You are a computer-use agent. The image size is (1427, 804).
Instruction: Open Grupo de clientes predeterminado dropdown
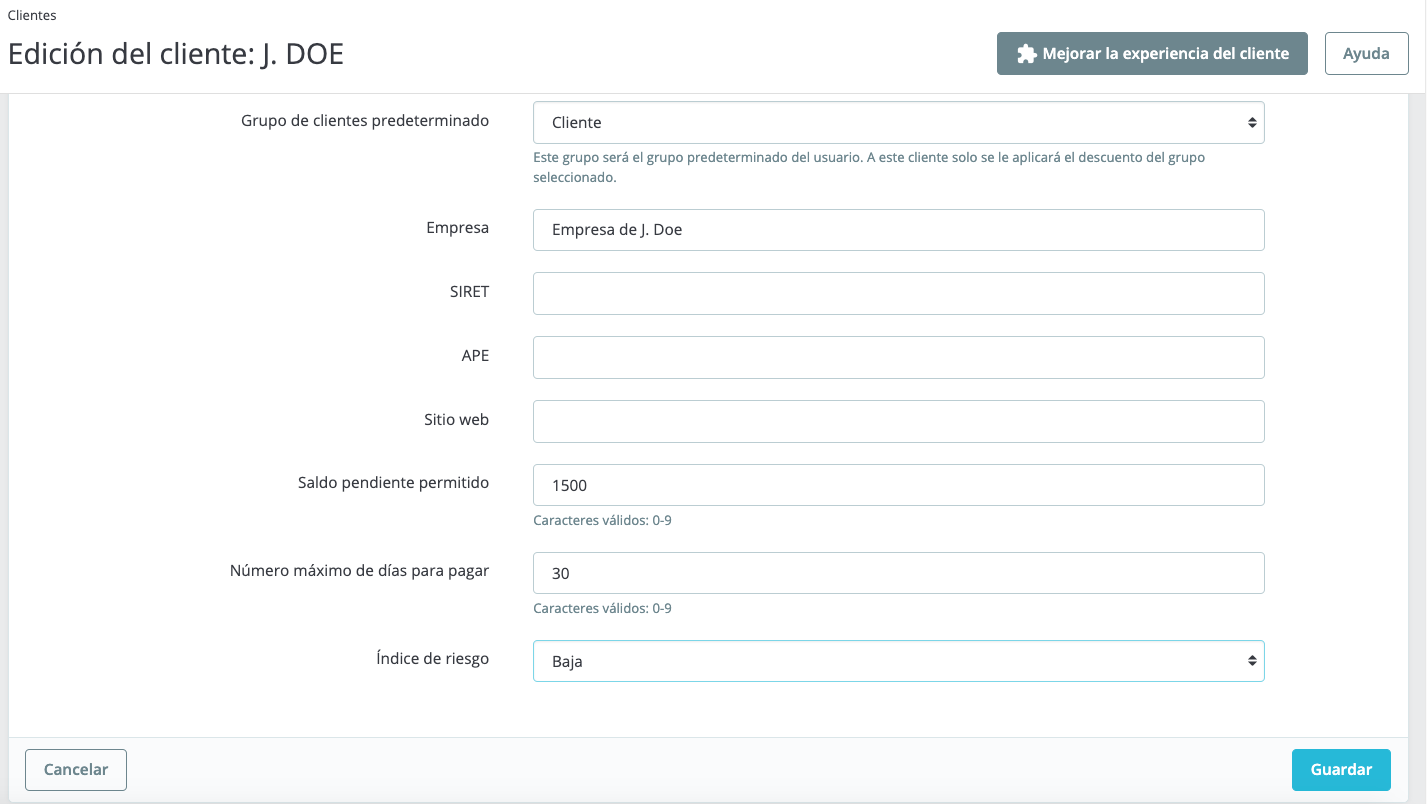tap(898, 122)
